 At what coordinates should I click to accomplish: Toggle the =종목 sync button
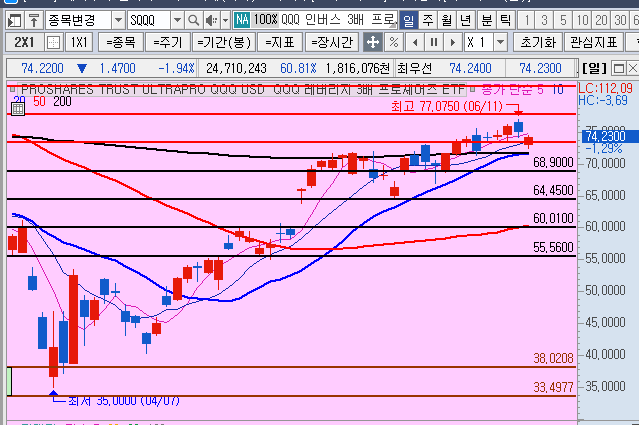(x=119, y=42)
